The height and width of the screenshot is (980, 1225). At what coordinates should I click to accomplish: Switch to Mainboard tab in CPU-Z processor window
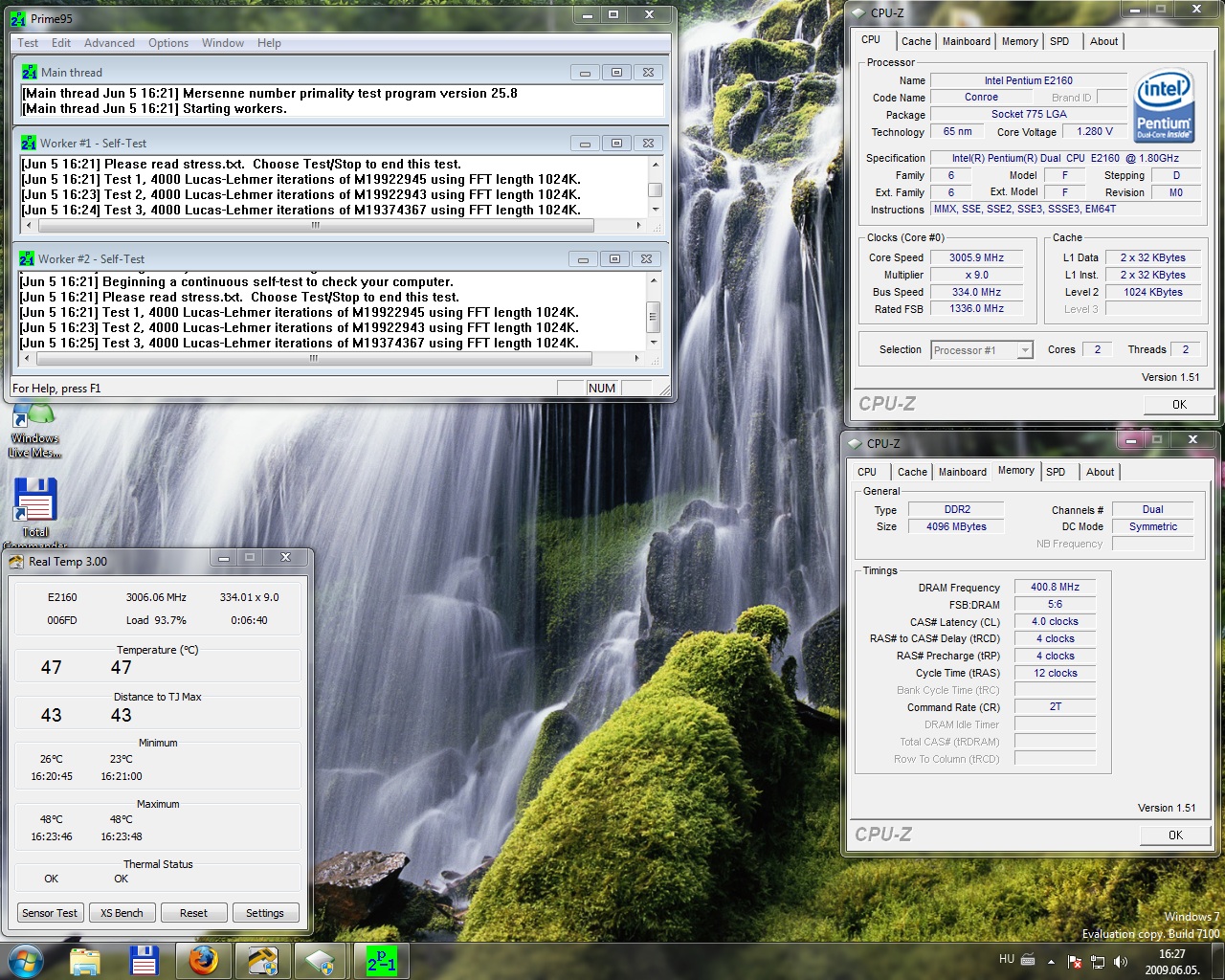click(x=967, y=41)
